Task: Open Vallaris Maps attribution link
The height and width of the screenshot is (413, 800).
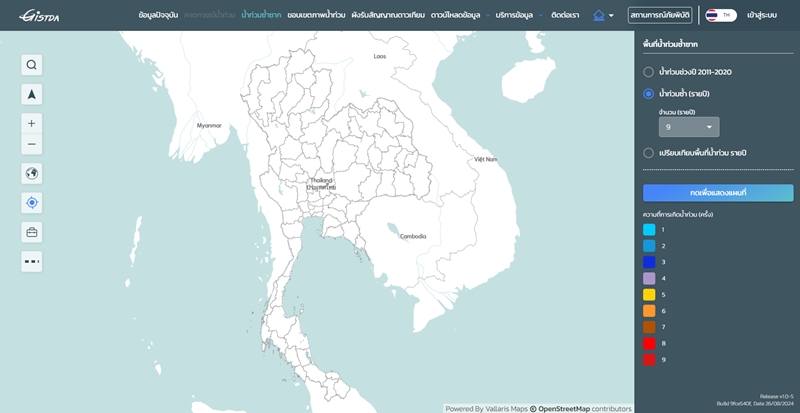Action: [507, 409]
